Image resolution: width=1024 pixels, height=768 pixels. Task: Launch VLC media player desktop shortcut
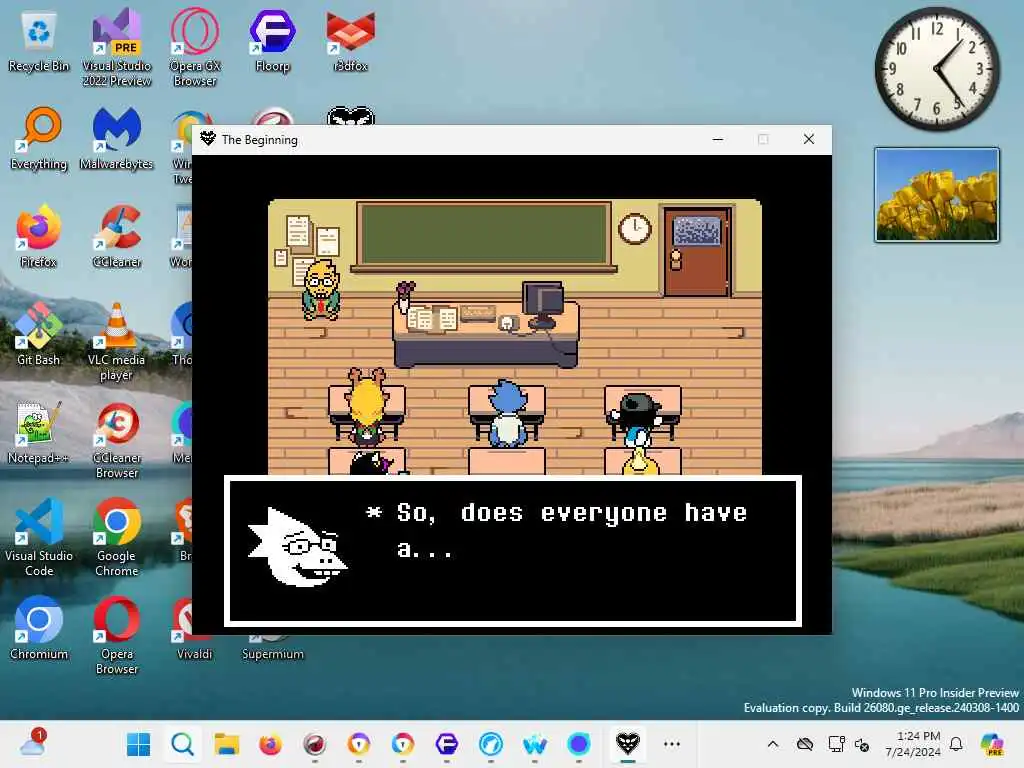pos(117,342)
